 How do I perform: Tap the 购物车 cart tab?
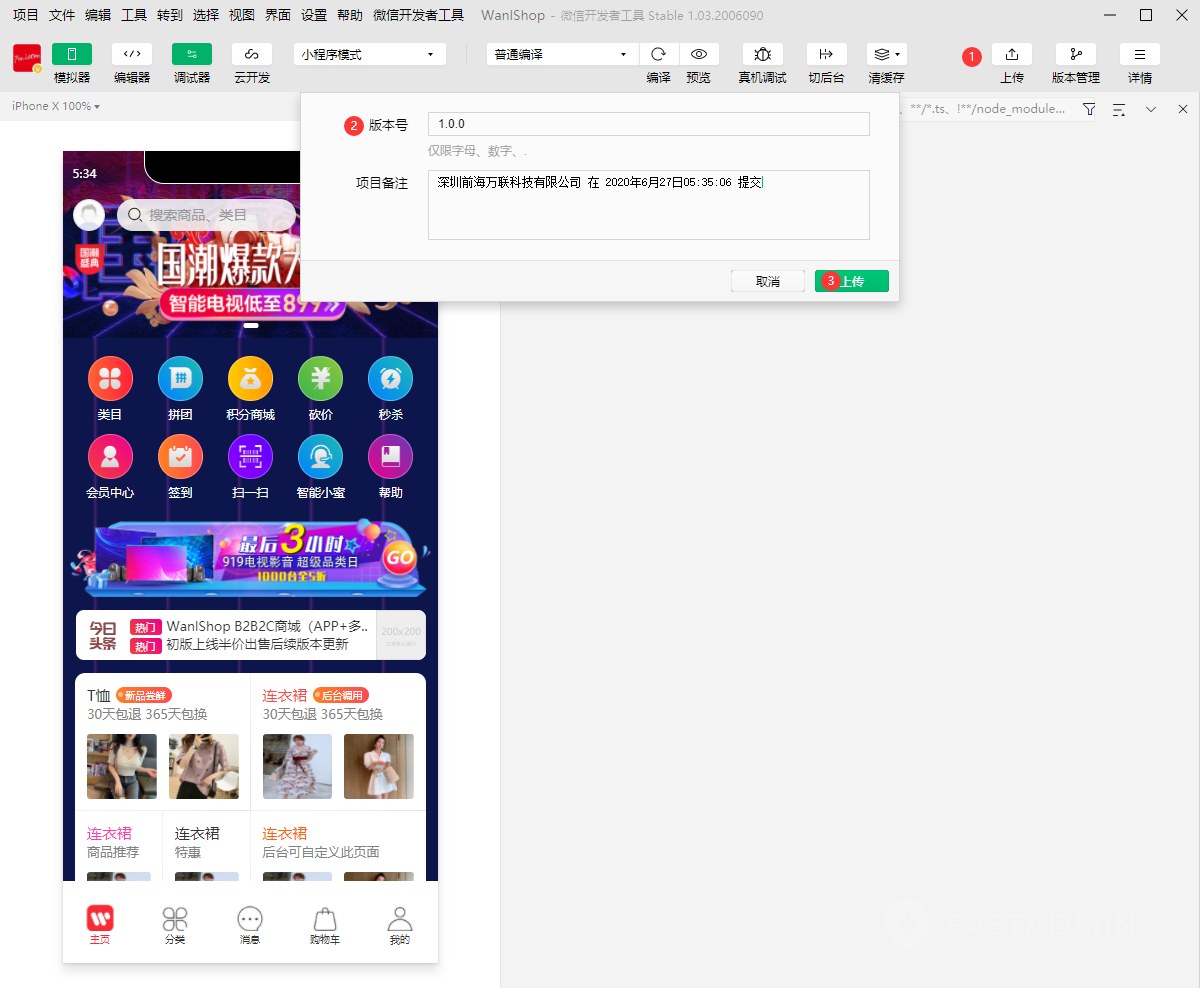point(325,925)
